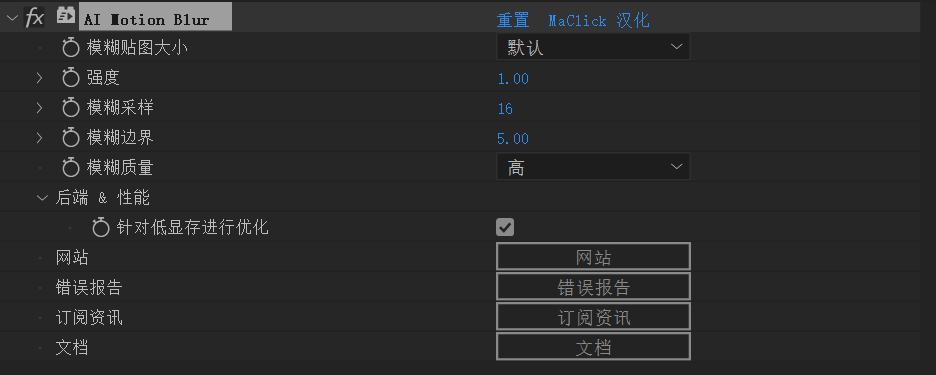Open the 模糊贴图大小 dropdown showing 默认
Screen dimensions: 936x375
[x=593, y=47]
